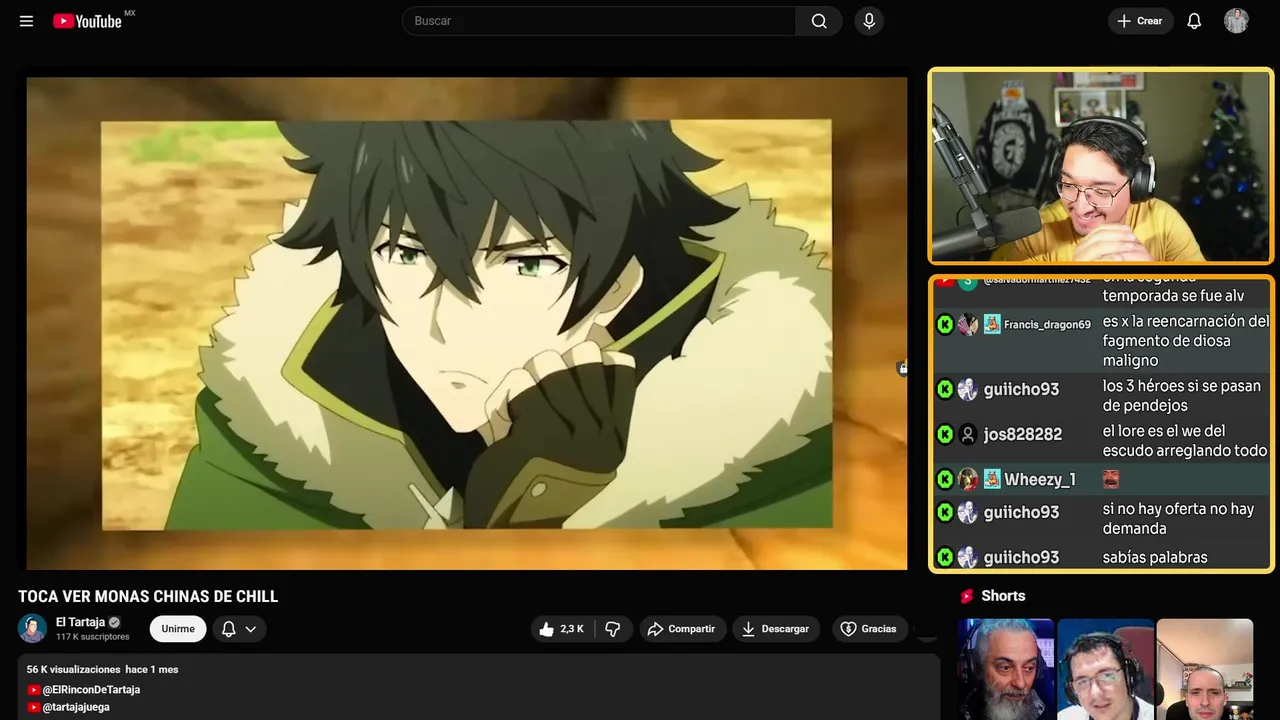Click the lock icon at video edge
Image resolution: width=1280 pixels, height=720 pixels.
(902, 368)
